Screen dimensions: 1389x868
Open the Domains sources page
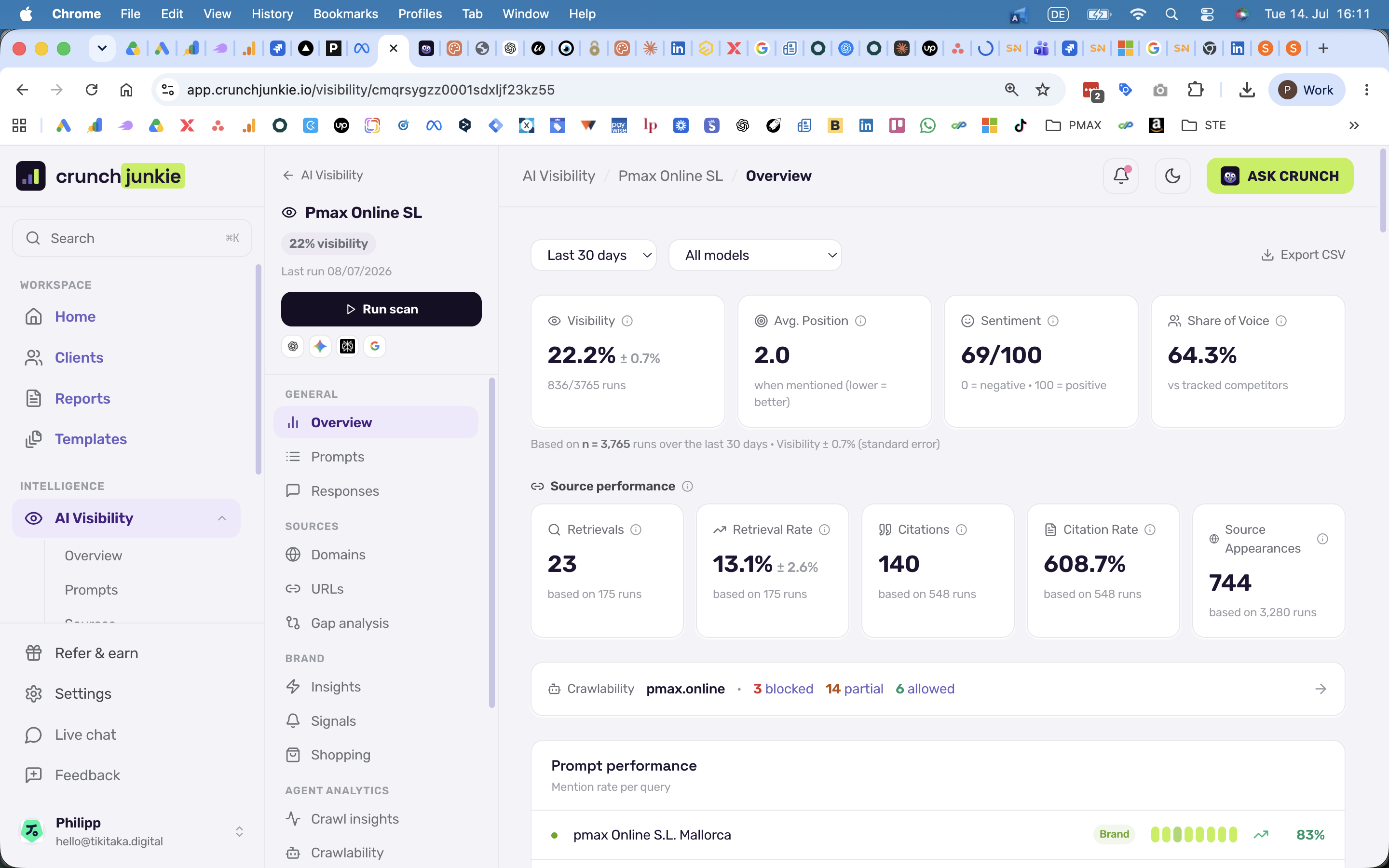point(376,555)
